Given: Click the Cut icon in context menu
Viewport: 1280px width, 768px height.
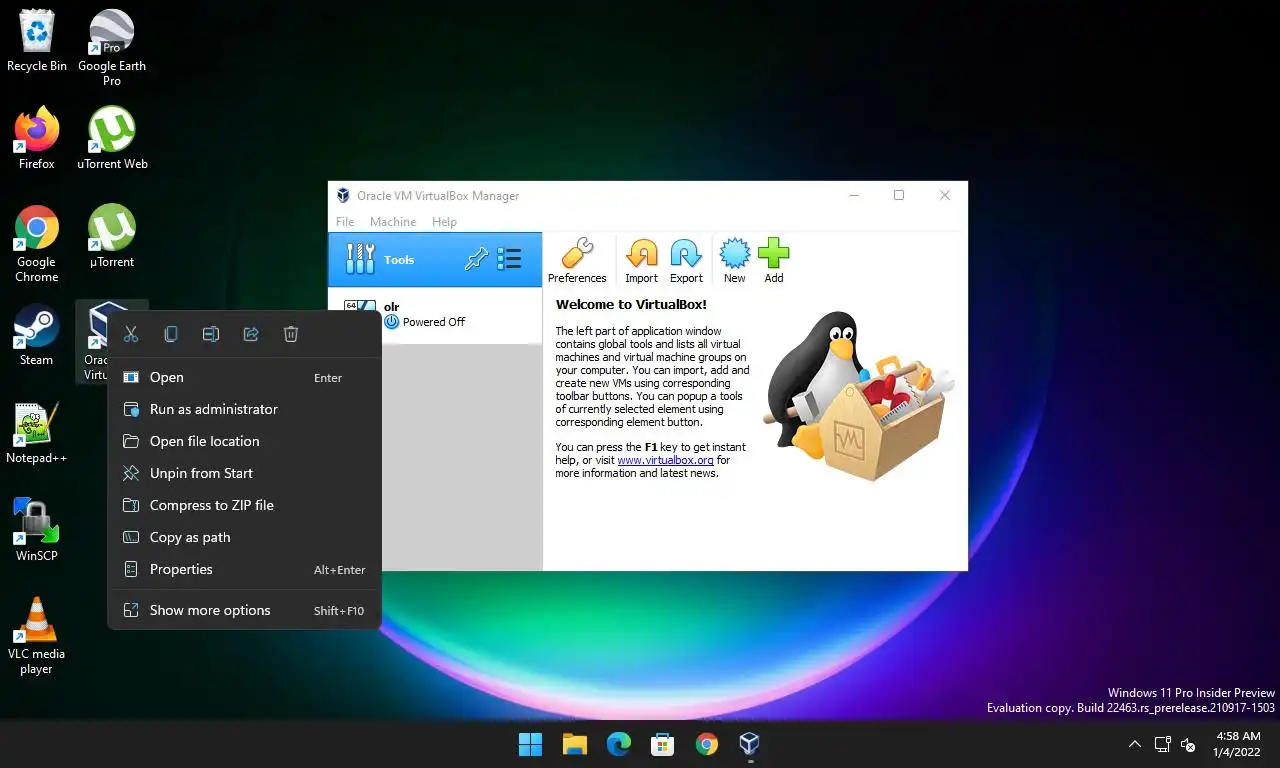Looking at the screenshot, I should pyautogui.click(x=130, y=334).
